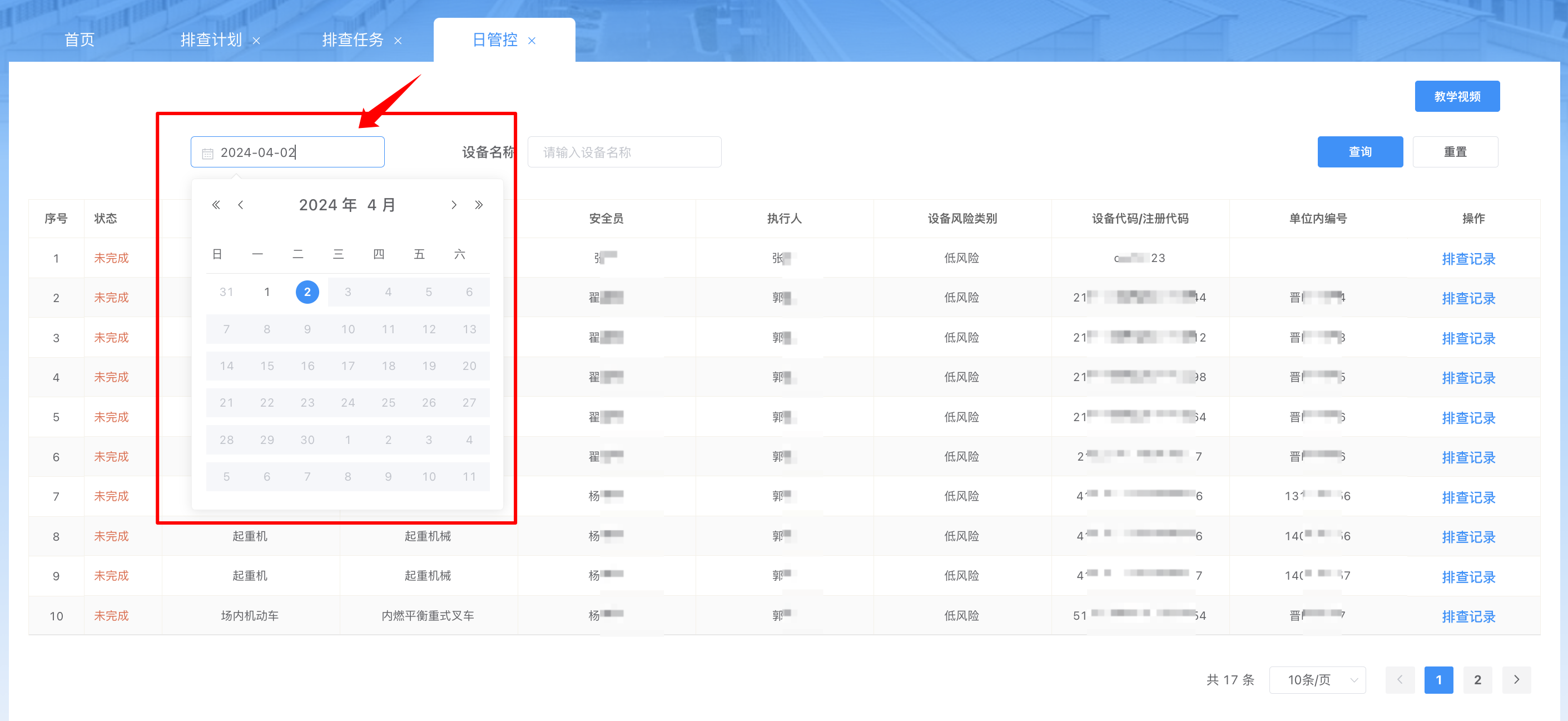Close the 排查任务 tab
Screen dimensions: 1568x721
398,41
